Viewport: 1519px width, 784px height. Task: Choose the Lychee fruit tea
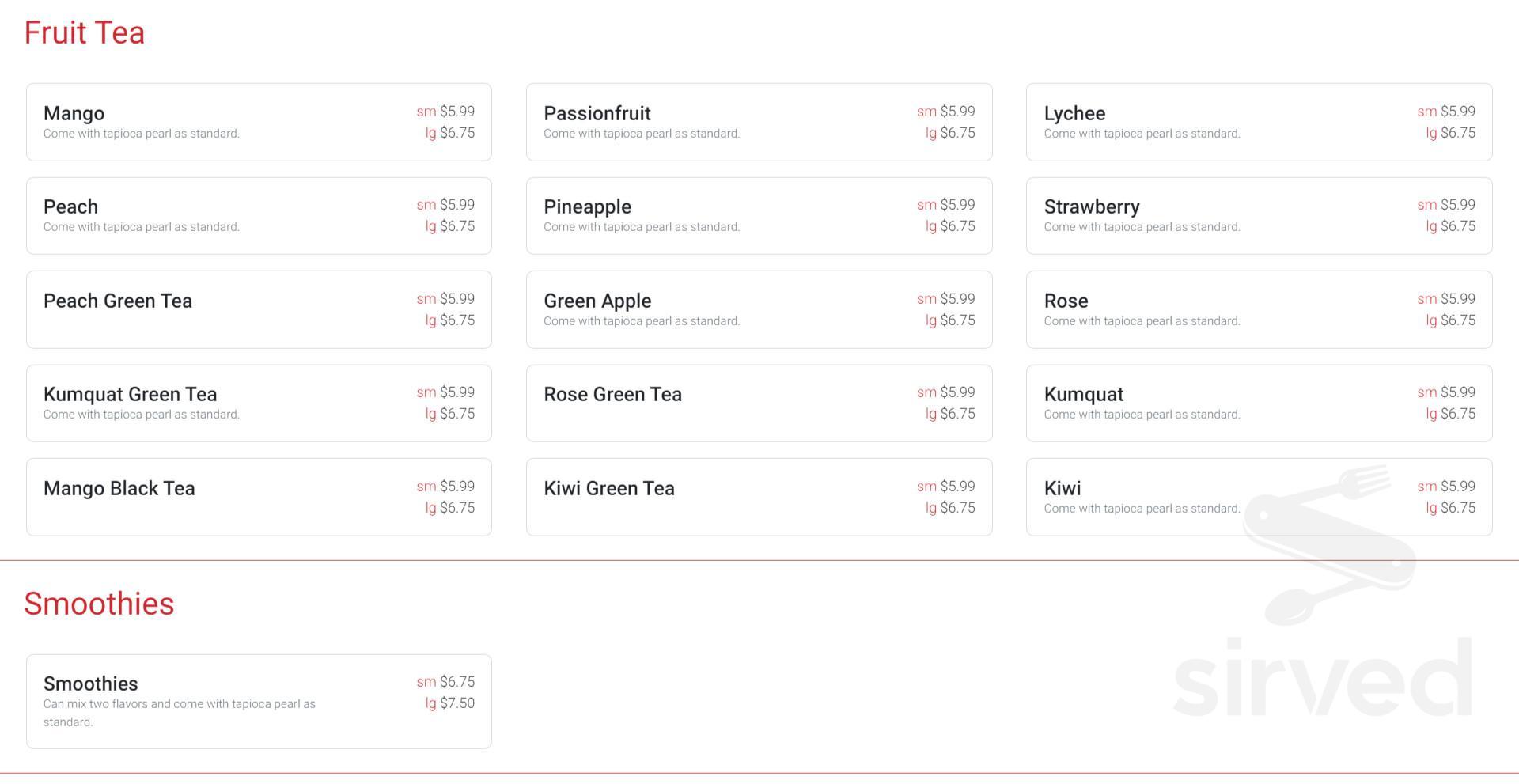click(x=1259, y=122)
